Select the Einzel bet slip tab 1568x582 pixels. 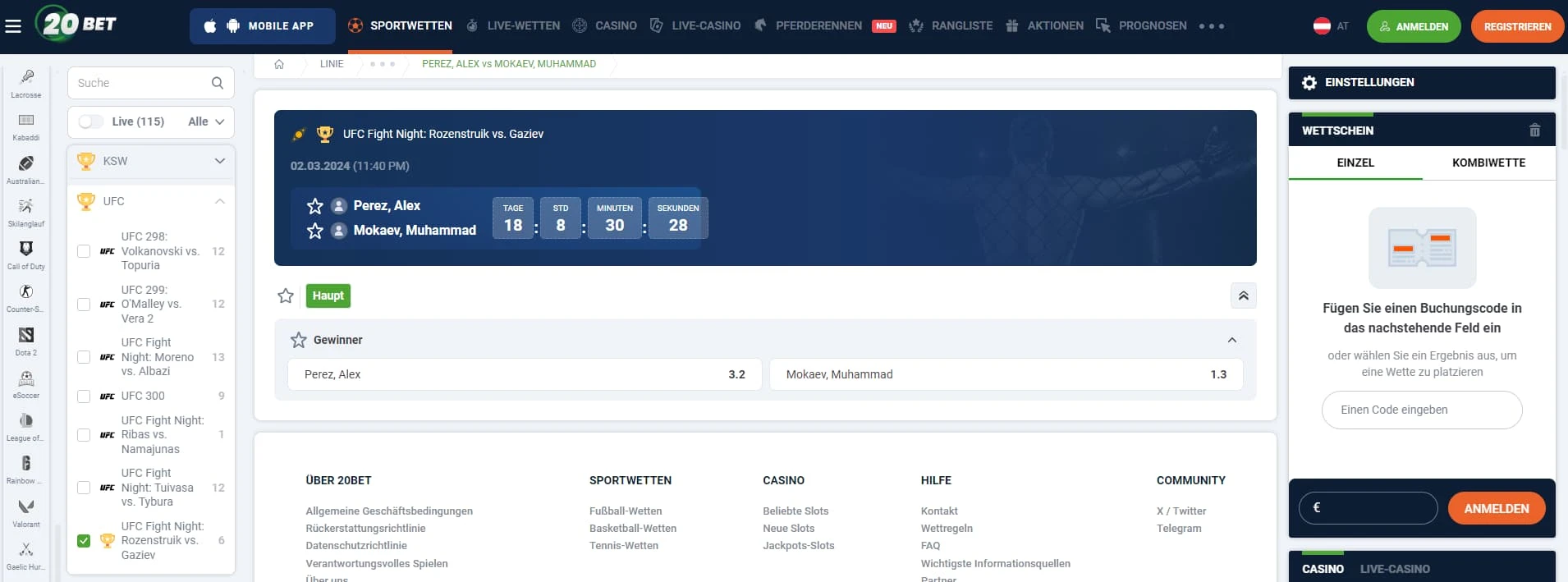(1355, 163)
